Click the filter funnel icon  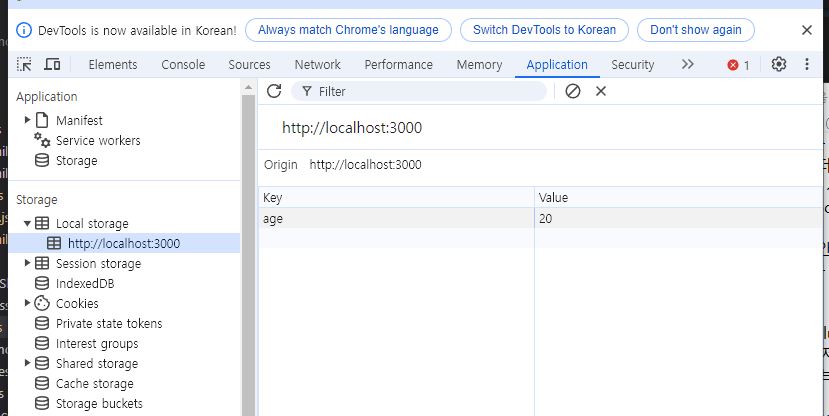click(307, 91)
